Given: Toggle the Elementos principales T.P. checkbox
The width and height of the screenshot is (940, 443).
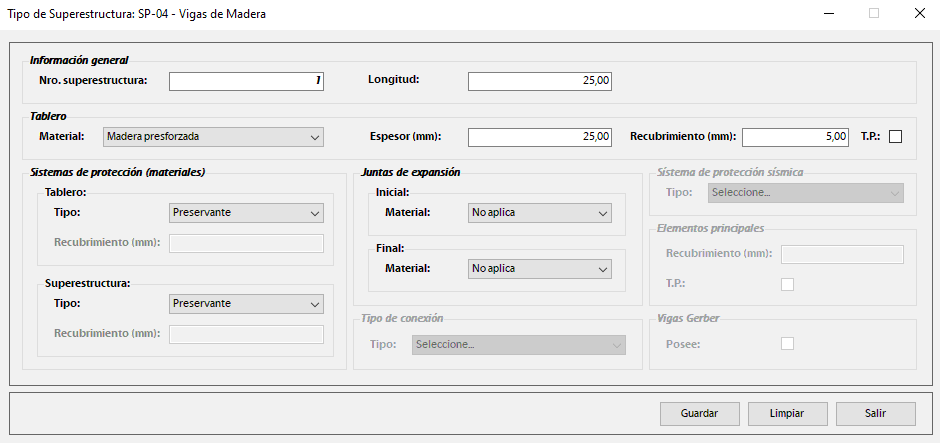Looking at the screenshot, I should pos(787,284).
